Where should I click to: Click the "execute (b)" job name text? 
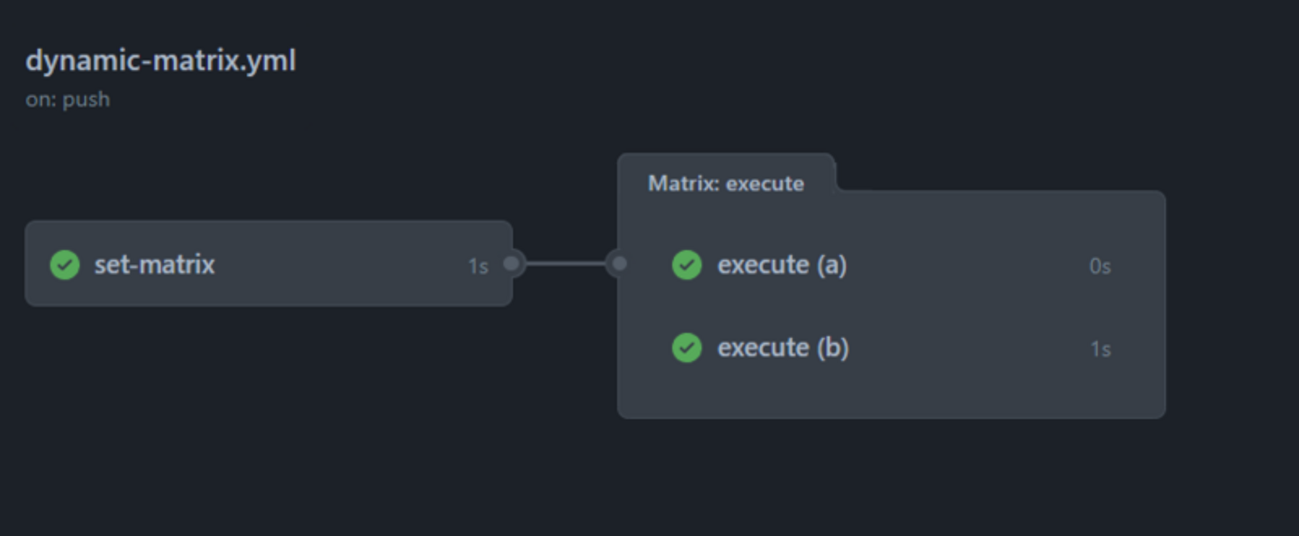click(783, 348)
